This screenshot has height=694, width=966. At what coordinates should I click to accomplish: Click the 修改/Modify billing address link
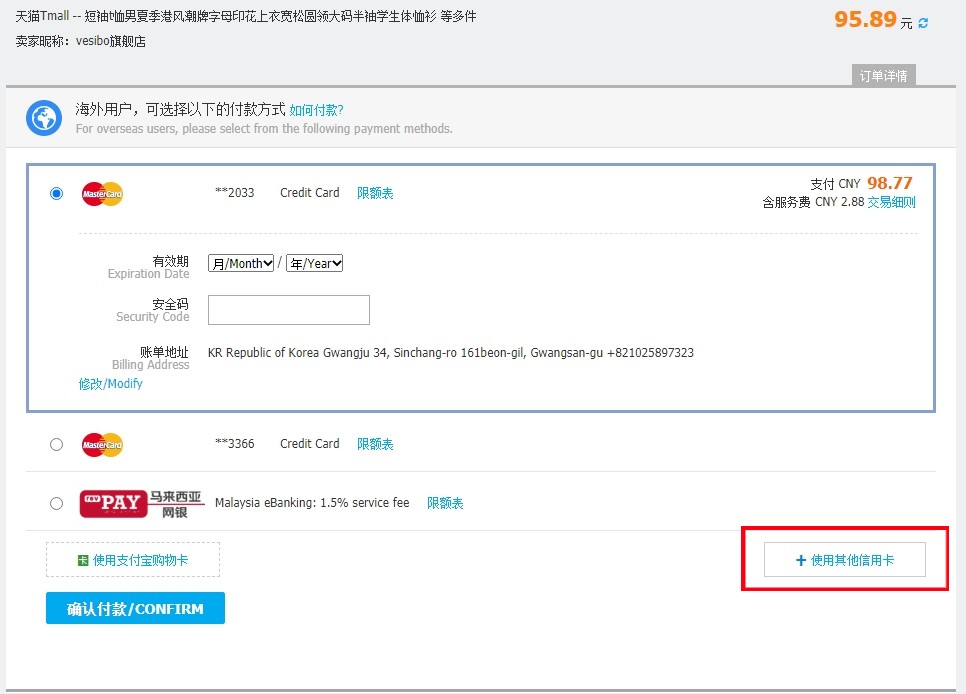tap(110, 383)
